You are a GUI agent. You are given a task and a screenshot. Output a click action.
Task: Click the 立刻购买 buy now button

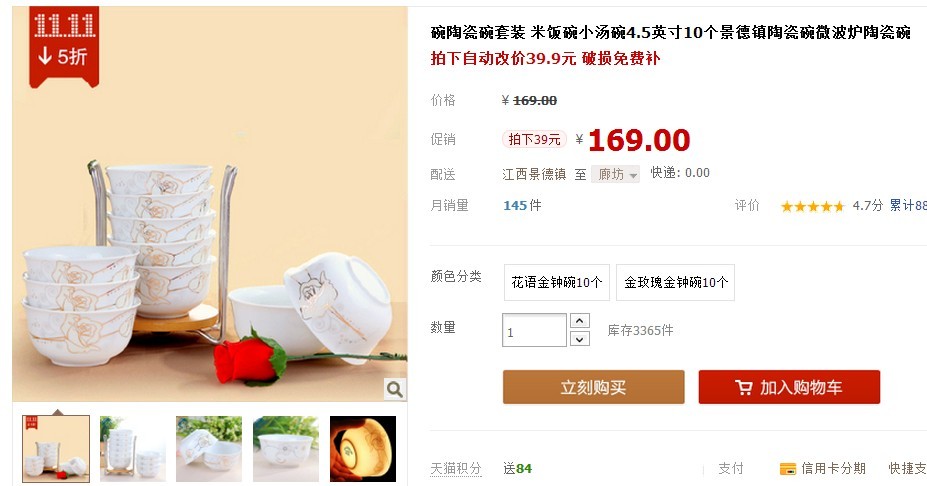[x=594, y=387]
